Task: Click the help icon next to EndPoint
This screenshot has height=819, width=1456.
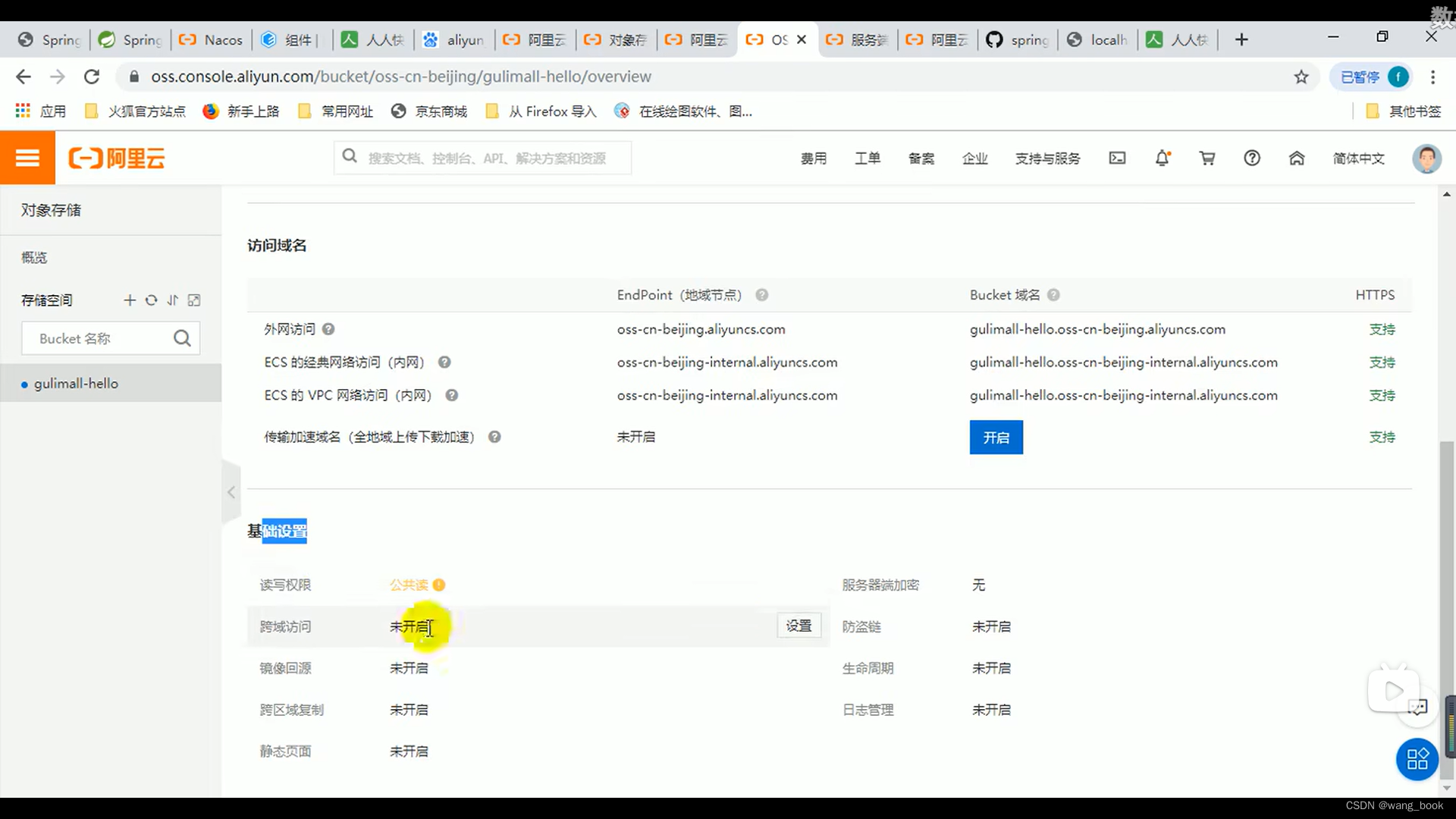Action: (762, 295)
